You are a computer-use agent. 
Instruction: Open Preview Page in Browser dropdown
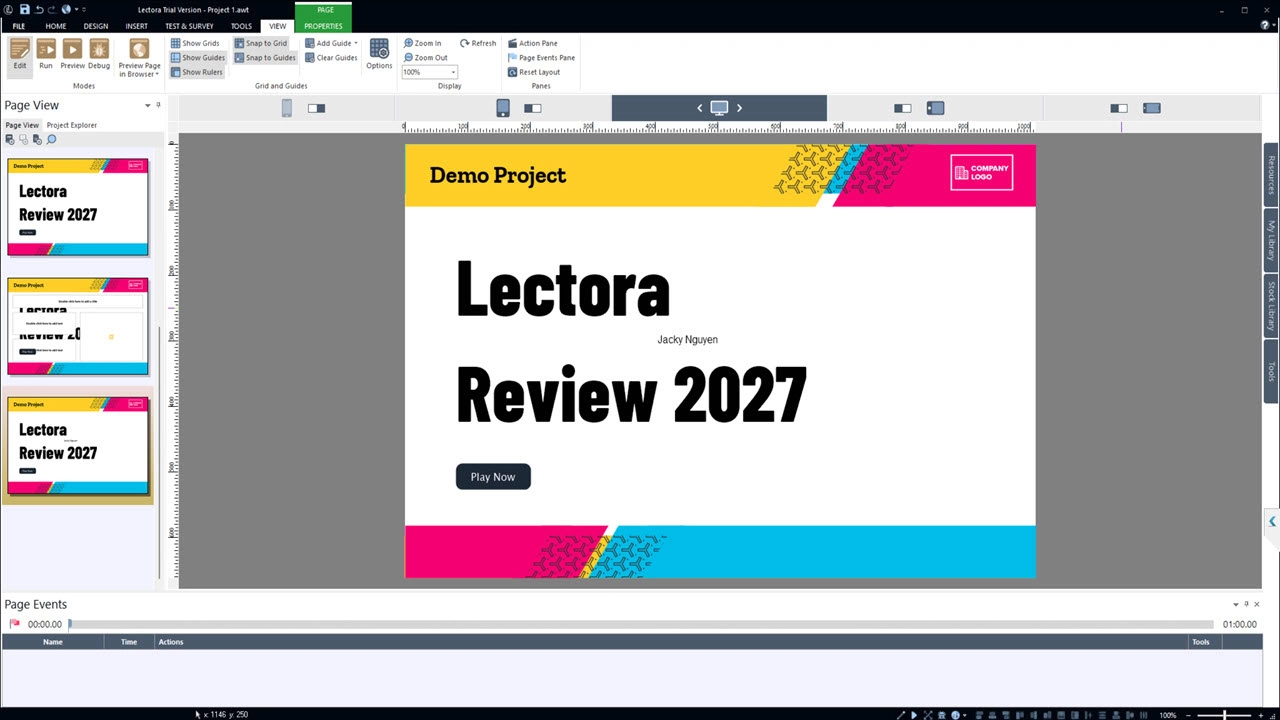139,58
